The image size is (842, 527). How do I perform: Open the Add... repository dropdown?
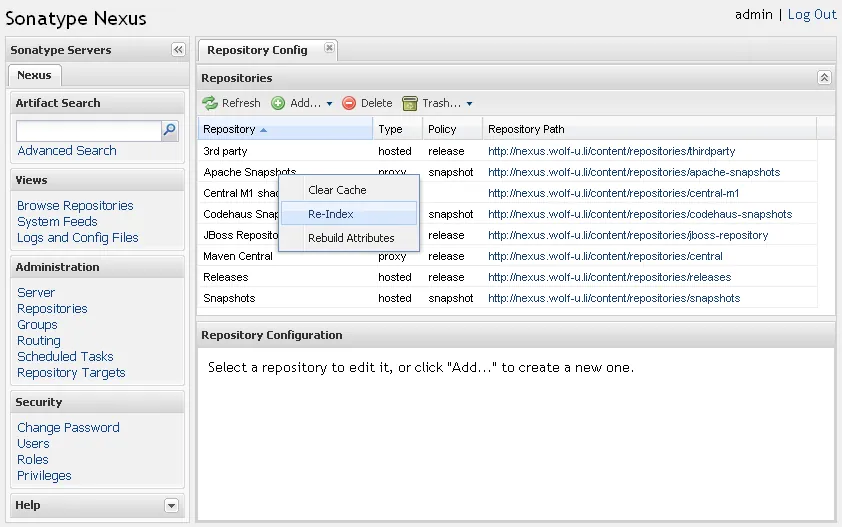tap(302, 103)
